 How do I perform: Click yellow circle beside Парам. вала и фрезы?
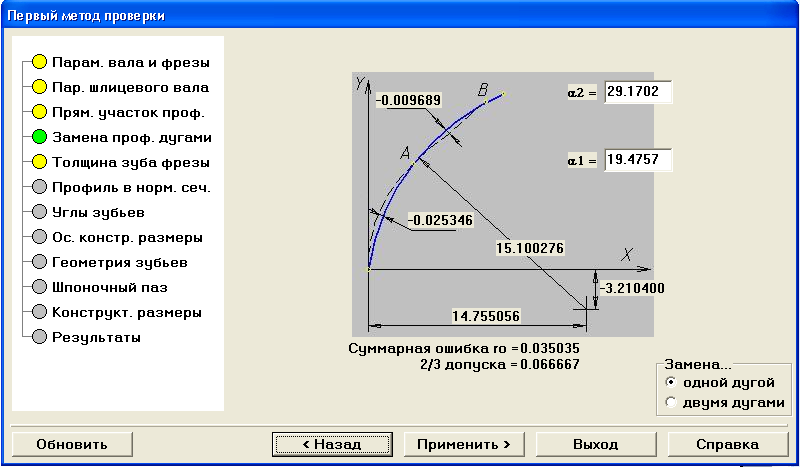tap(39, 62)
